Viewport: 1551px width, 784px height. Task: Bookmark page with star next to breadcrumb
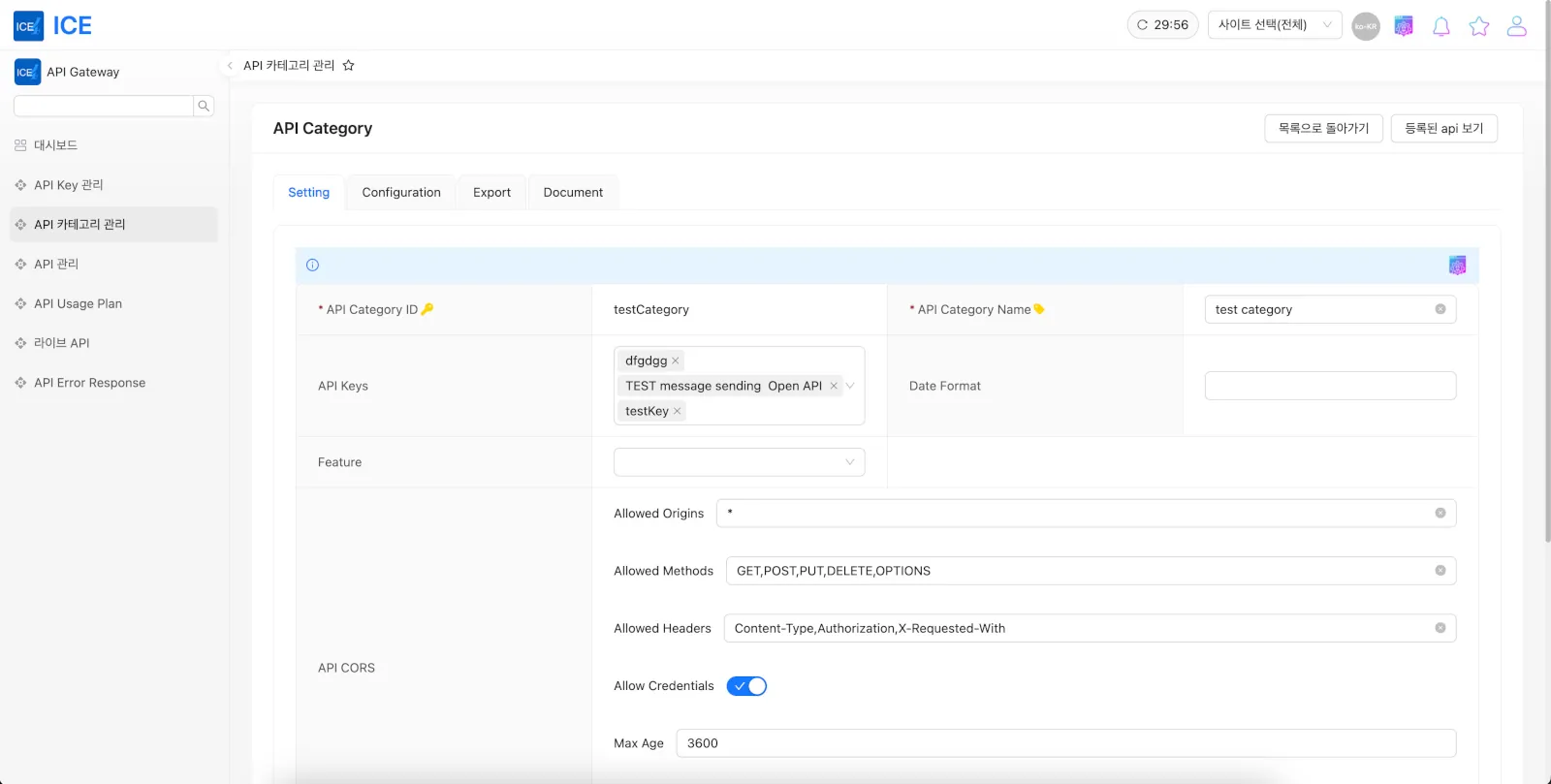[x=349, y=66]
